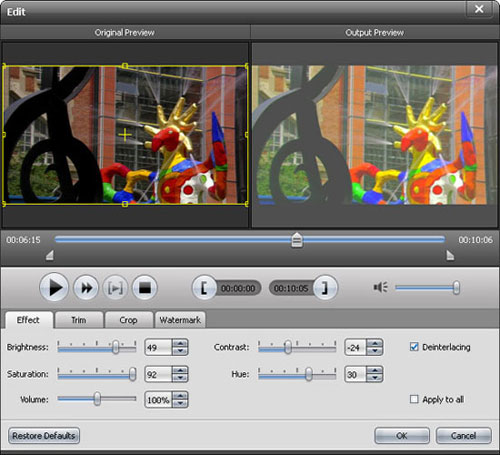Set trim end with right bracket button
The height and width of the screenshot is (455, 500).
pos(325,288)
